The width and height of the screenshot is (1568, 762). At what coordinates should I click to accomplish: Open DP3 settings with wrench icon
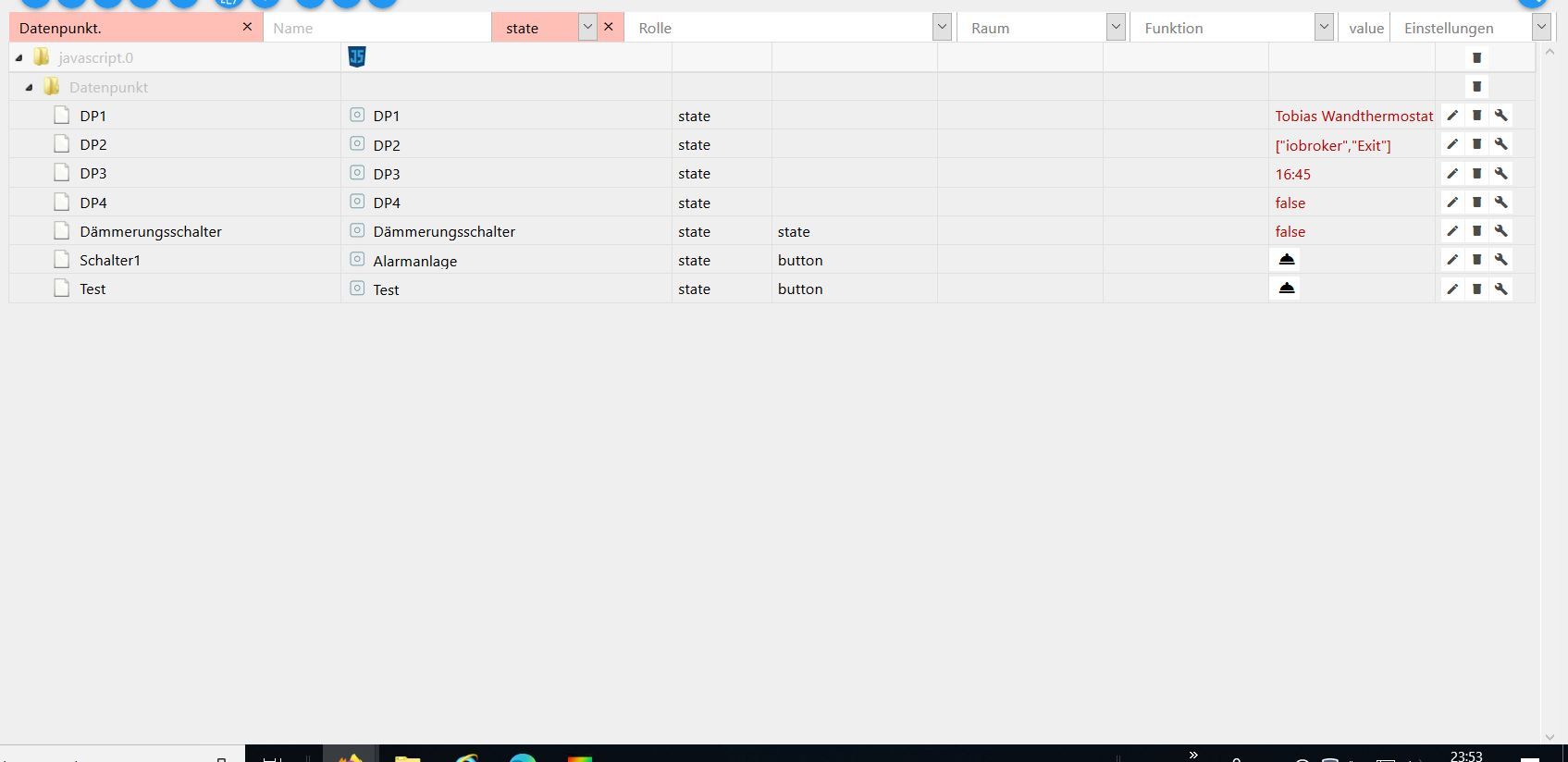[1500, 173]
